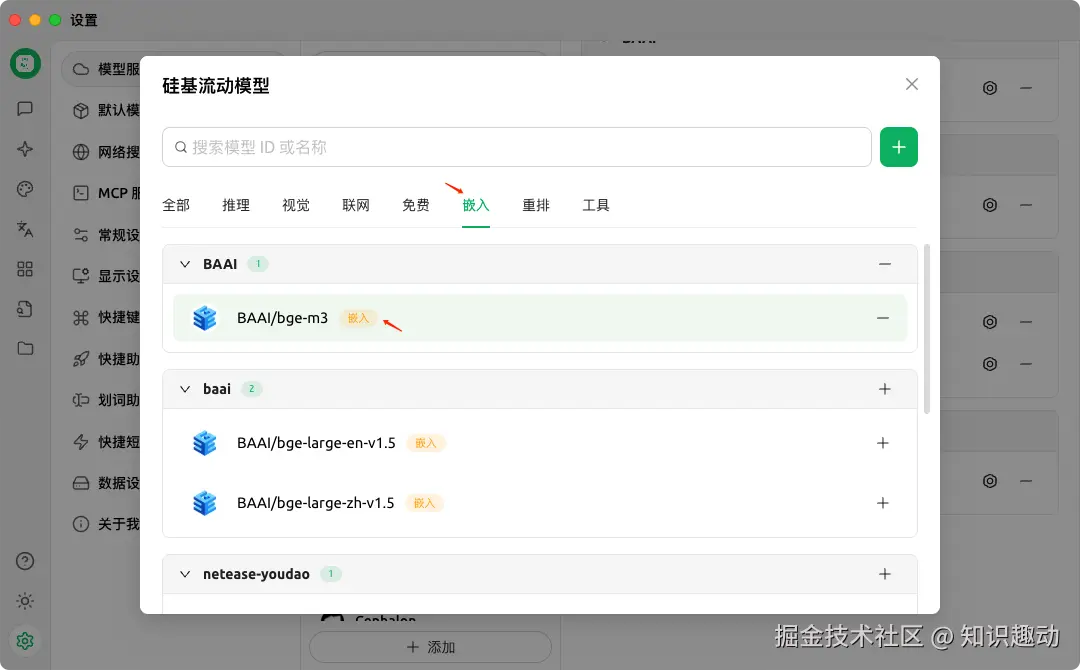Switch to the 重排 tab

click(x=536, y=205)
